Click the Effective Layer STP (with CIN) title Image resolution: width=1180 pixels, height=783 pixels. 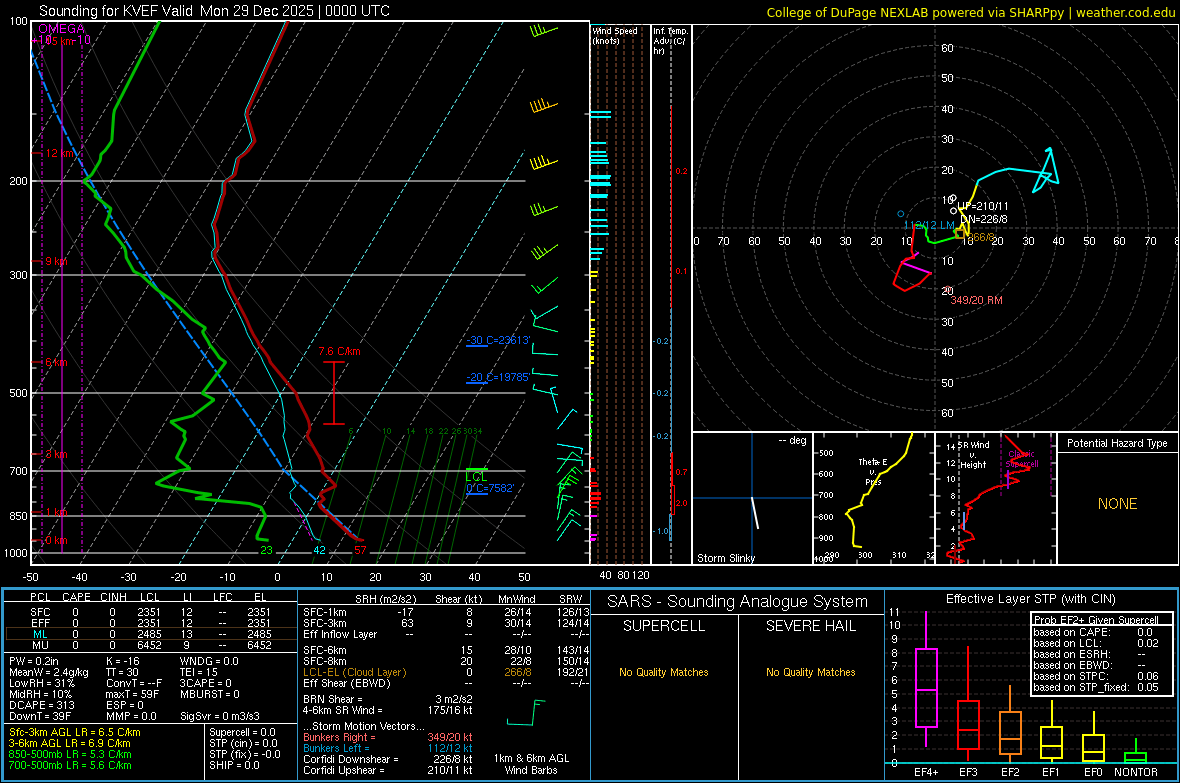coord(1030,599)
